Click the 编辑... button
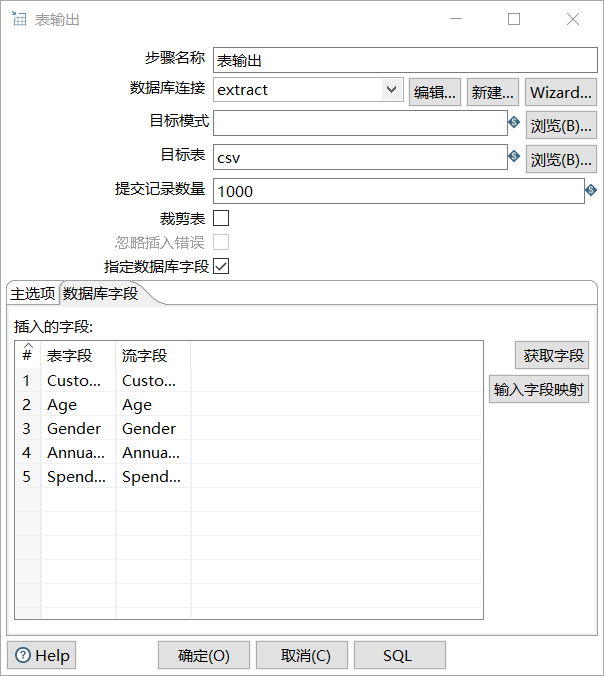 (435, 92)
